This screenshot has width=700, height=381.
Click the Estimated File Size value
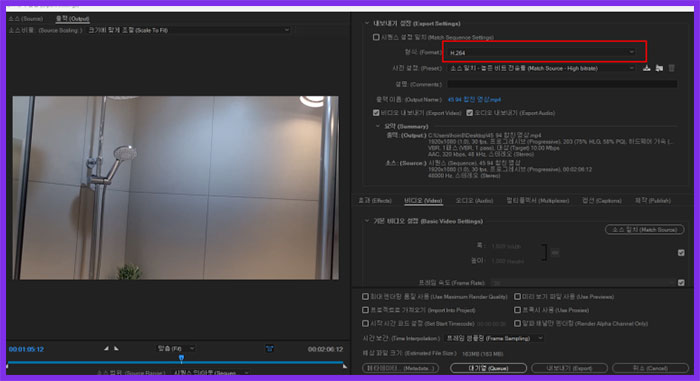482,354
